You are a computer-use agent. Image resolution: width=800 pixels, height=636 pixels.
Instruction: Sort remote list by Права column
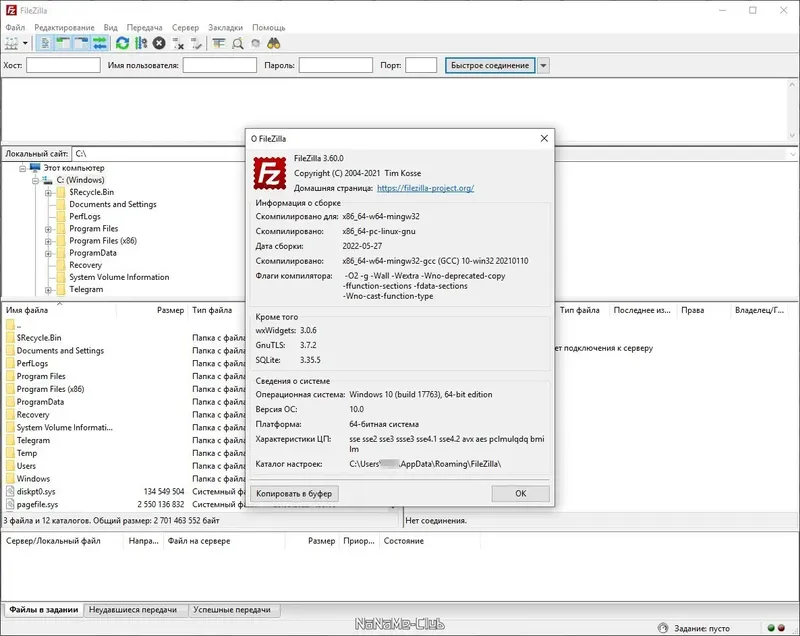(x=703, y=310)
